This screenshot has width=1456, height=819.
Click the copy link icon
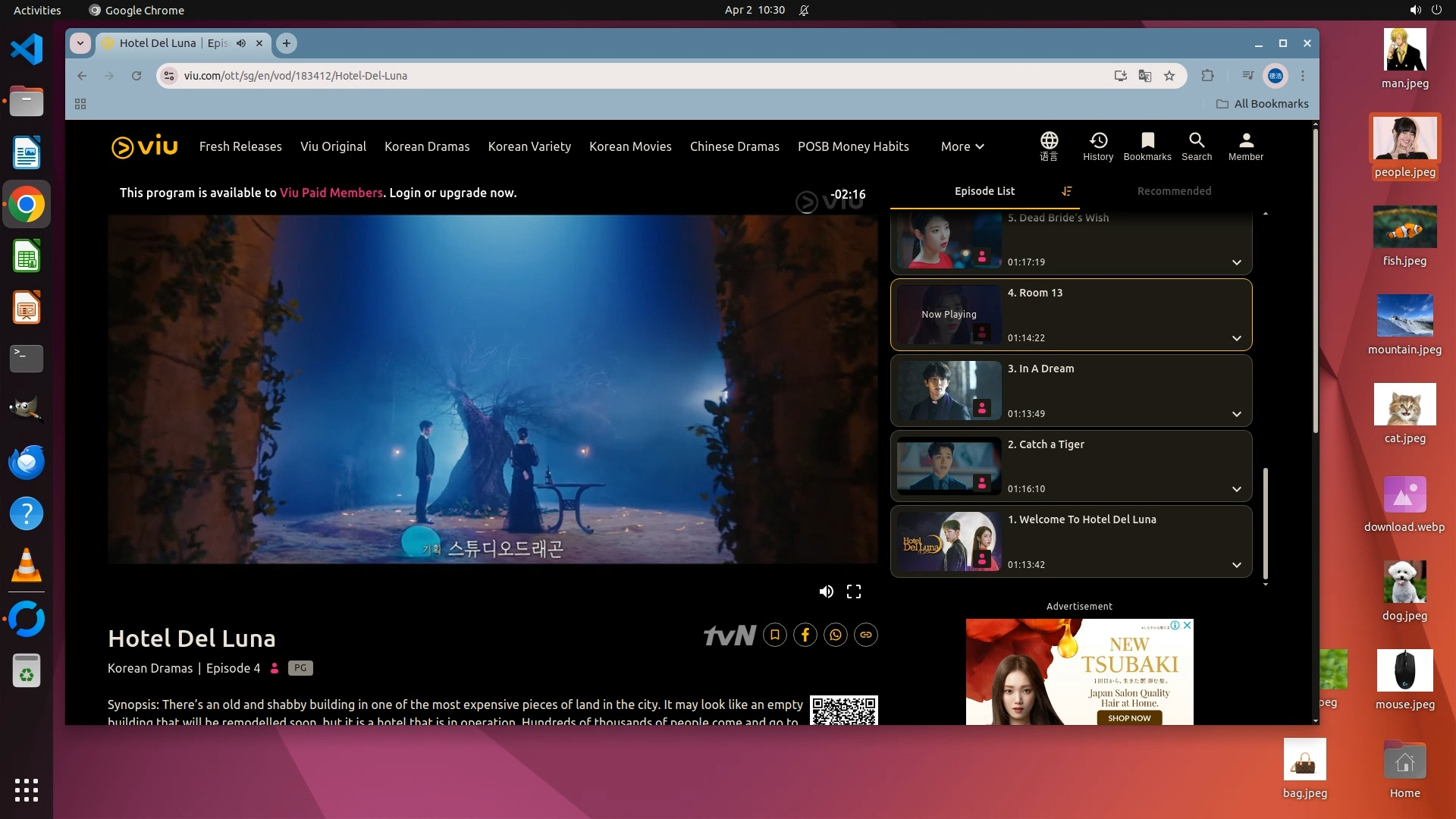(865, 635)
